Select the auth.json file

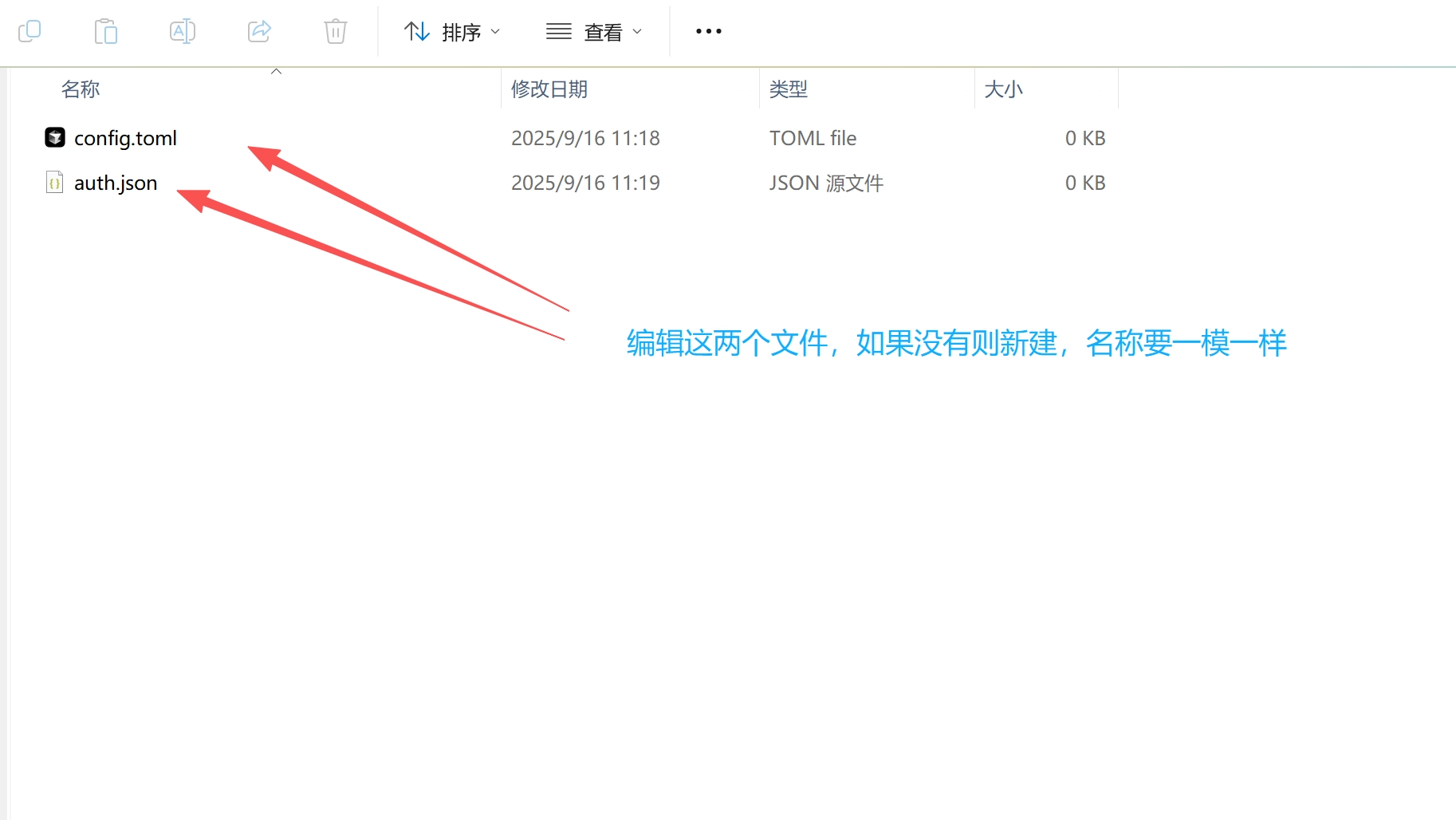pyautogui.click(x=116, y=182)
